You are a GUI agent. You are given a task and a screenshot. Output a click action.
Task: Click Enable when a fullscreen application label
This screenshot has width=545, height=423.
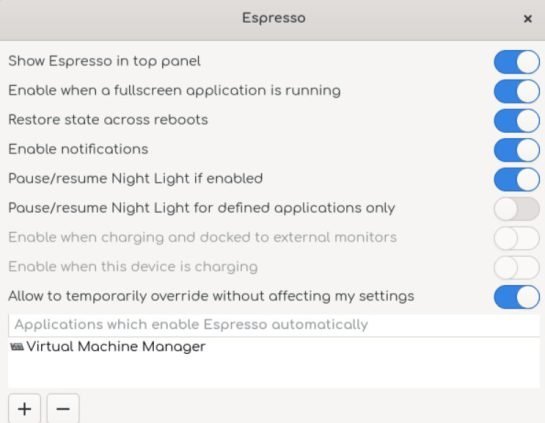[x=174, y=91]
